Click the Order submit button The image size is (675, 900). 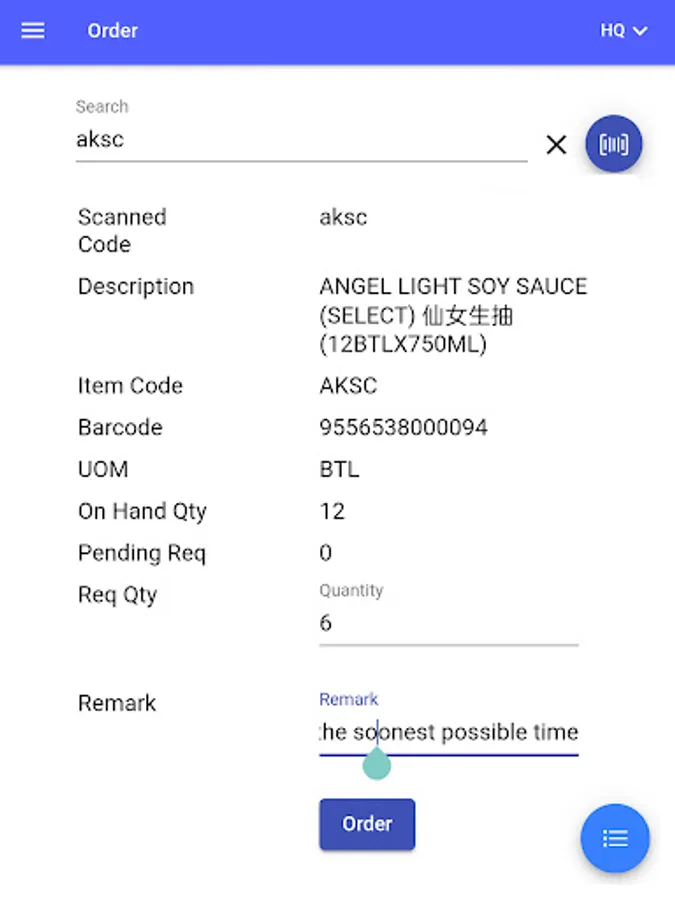(367, 824)
